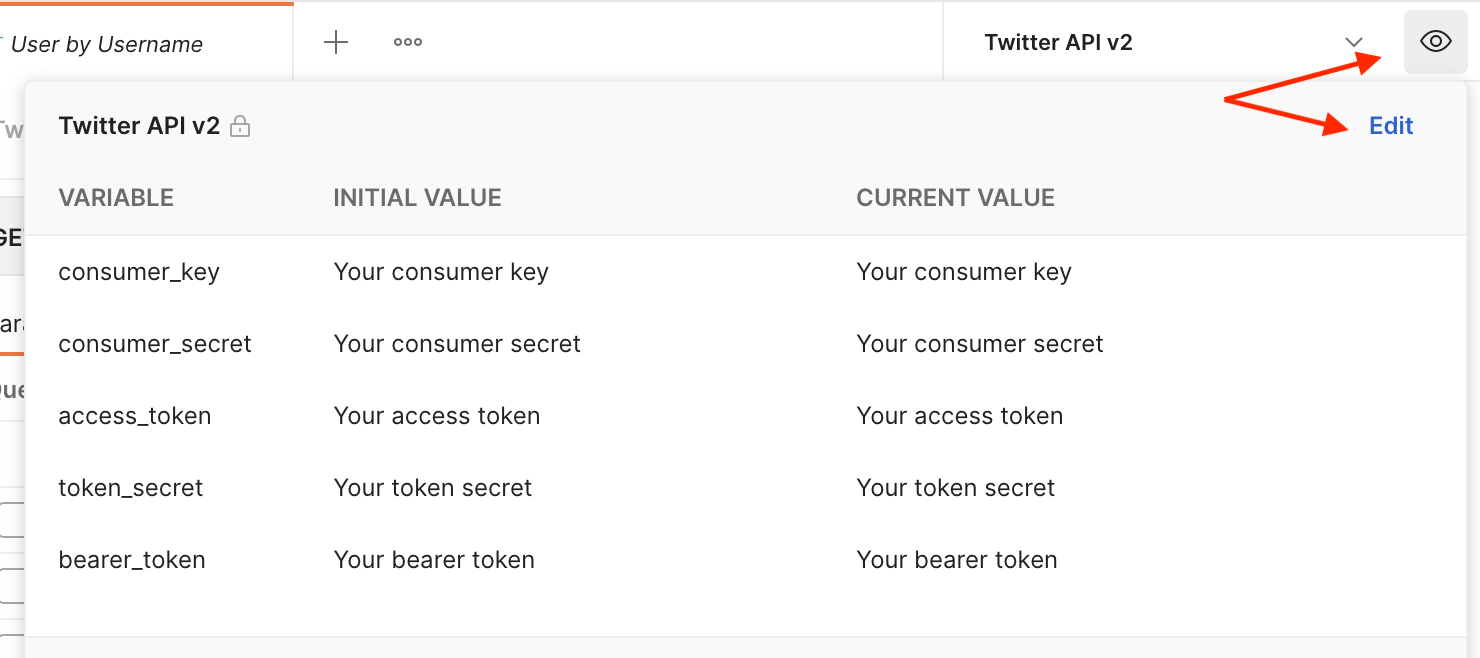
Task: Click the lock icon beside Twitter API v2
Action: 240,127
